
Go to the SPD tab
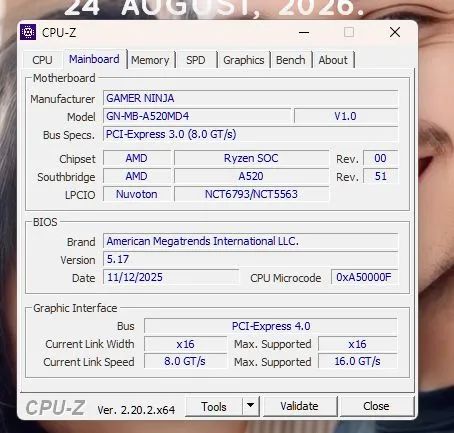196,60
